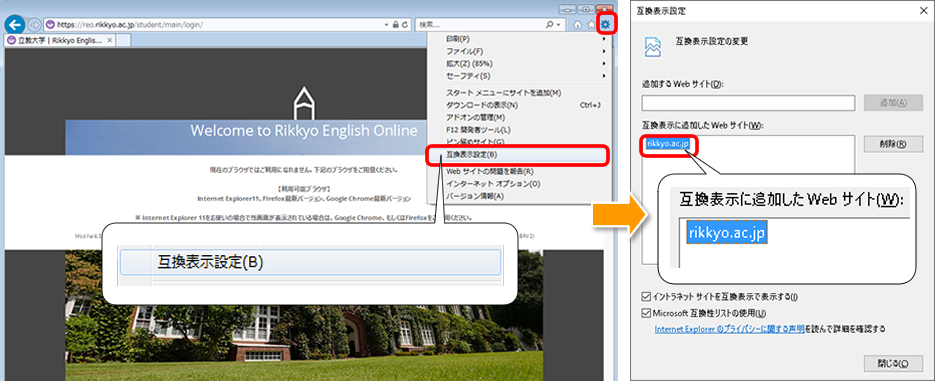The image size is (935, 381).
Task: Open the Tools gear icon menu
Action: [606, 24]
